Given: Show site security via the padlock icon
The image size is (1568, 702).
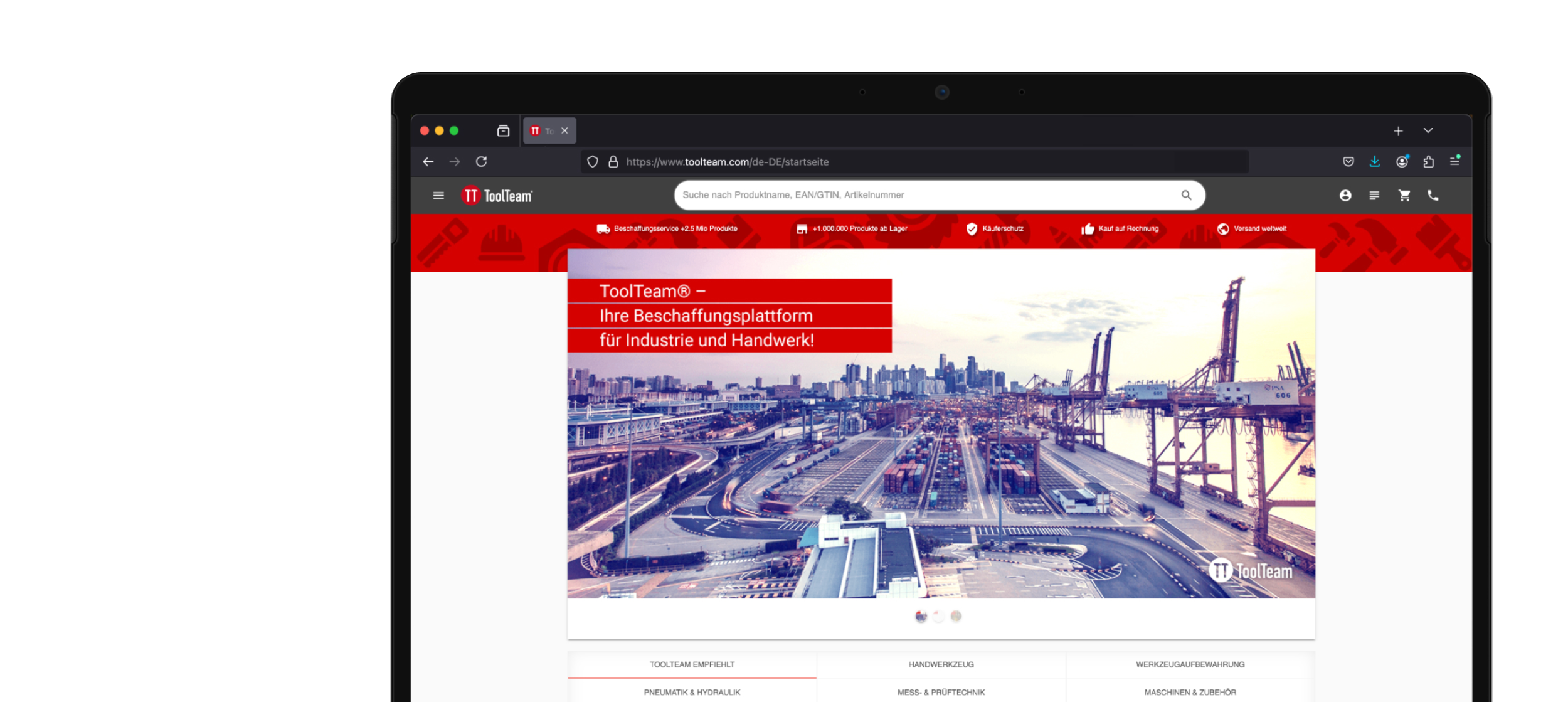Looking at the screenshot, I should [x=613, y=162].
